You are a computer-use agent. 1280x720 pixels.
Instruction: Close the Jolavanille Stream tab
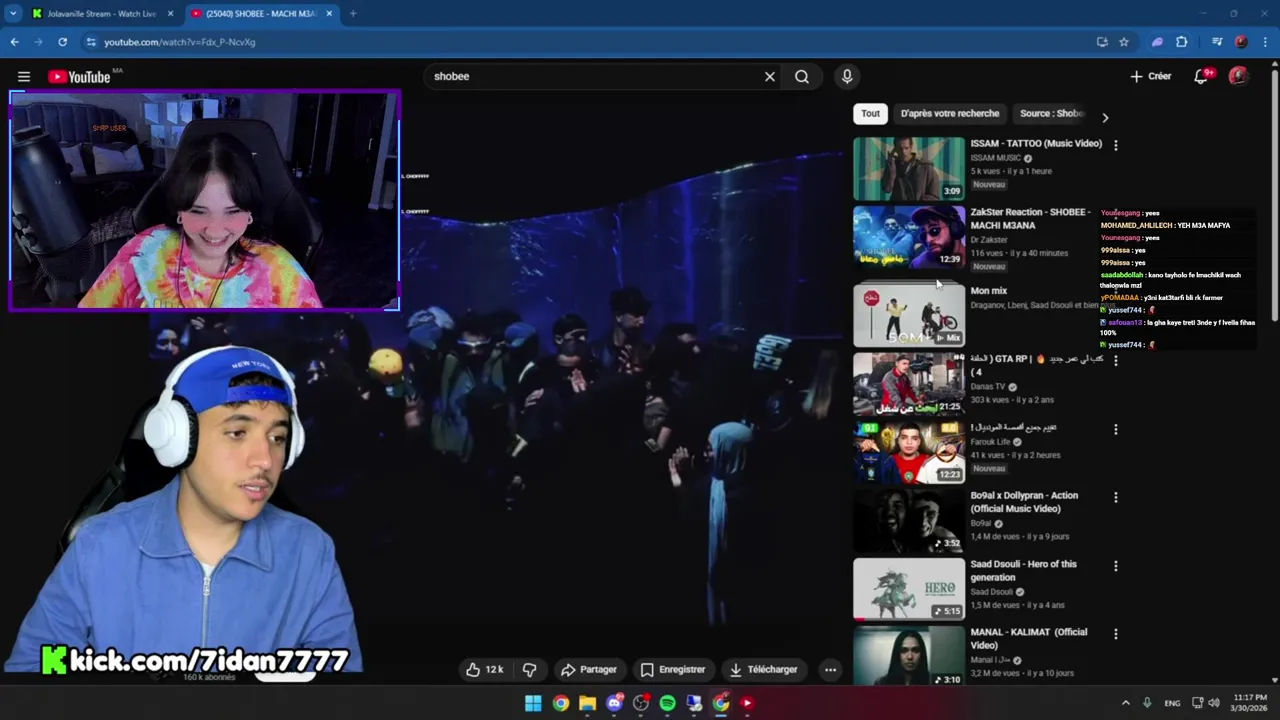tap(171, 13)
